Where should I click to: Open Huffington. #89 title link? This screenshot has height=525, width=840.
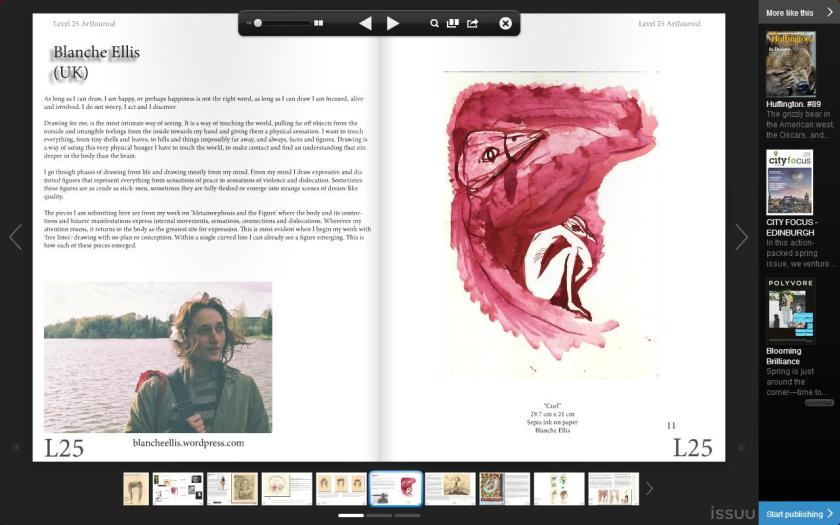tap(793, 104)
